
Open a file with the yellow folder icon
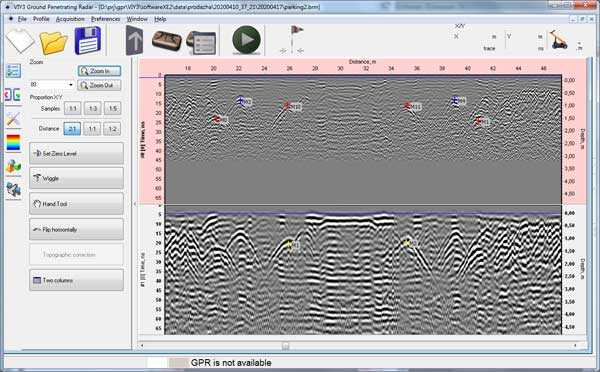point(53,42)
